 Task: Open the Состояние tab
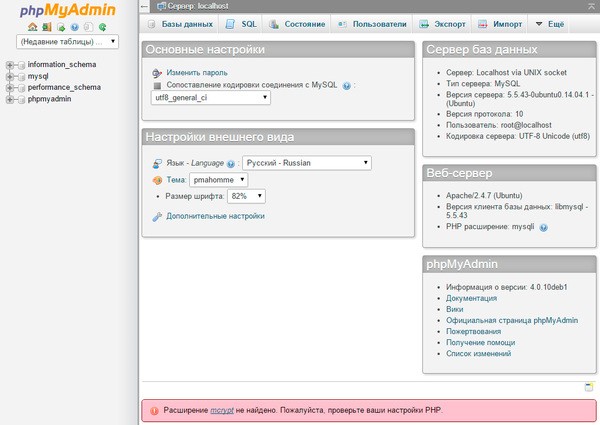[297, 24]
